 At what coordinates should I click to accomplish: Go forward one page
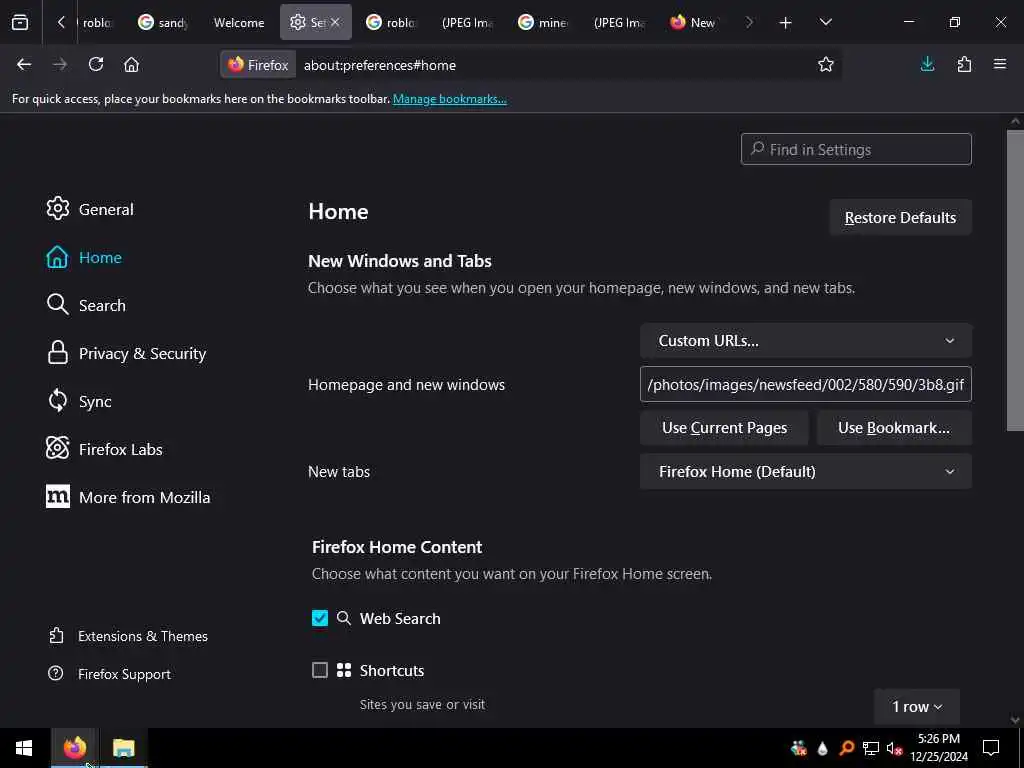pyautogui.click(x=60, y=65)
